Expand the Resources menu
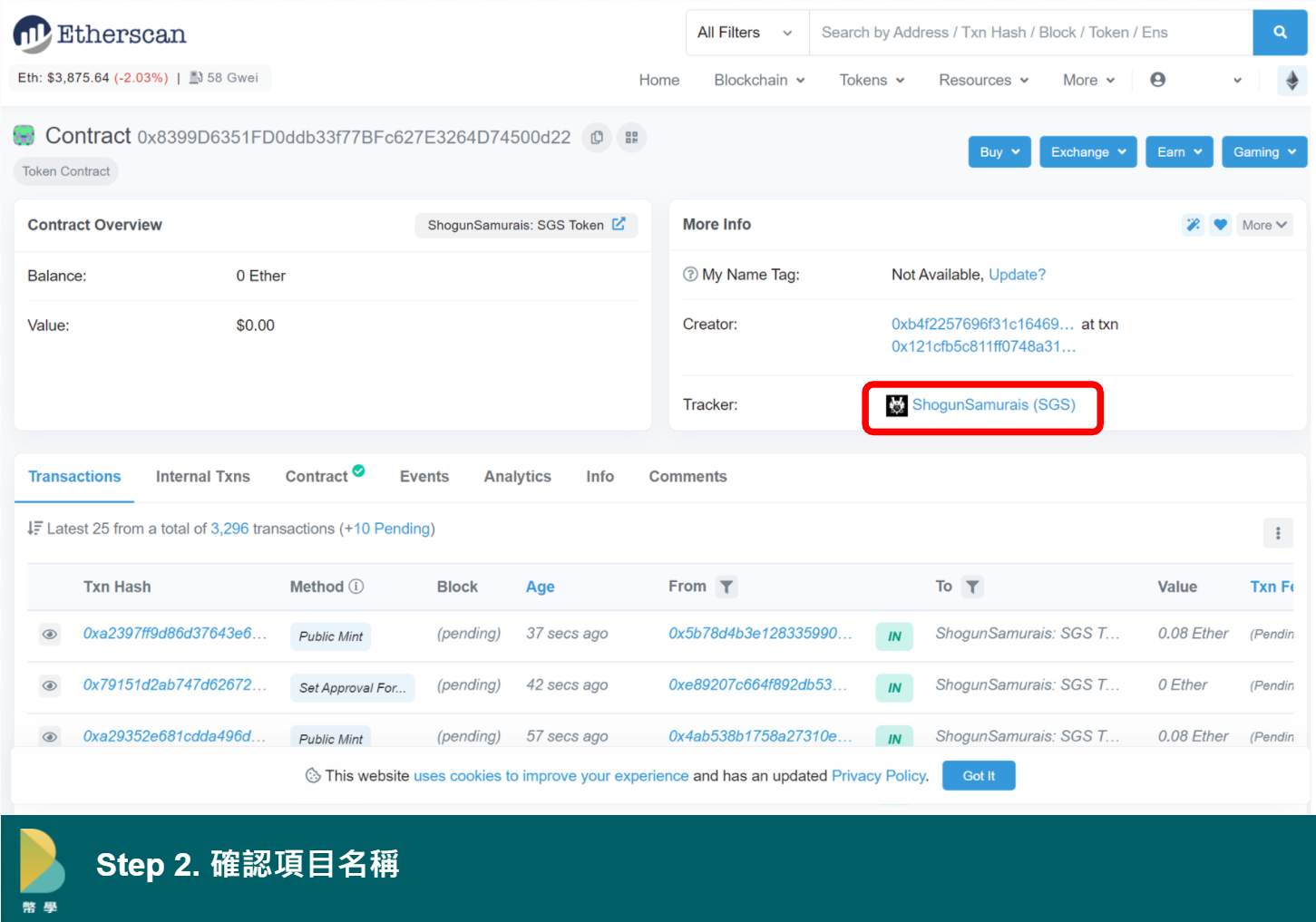 click(984, 80)
